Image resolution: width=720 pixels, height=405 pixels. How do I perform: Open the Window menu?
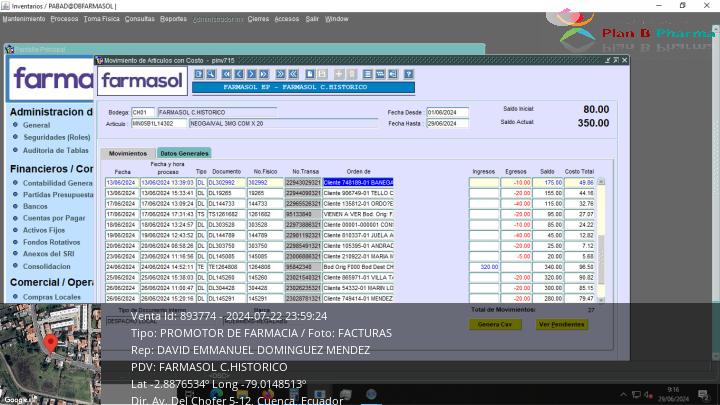337,19
